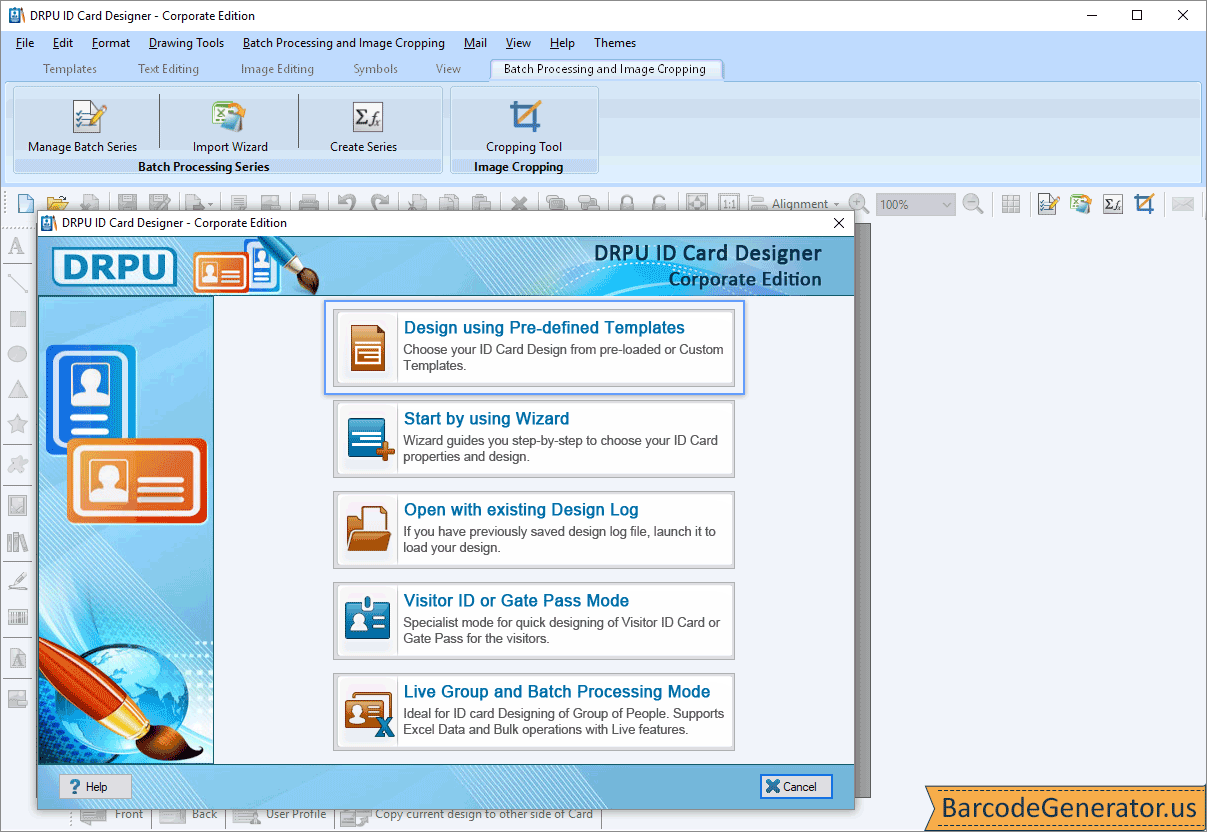Click the small Manage Batch Series toolbar icon

(1048, 204)
